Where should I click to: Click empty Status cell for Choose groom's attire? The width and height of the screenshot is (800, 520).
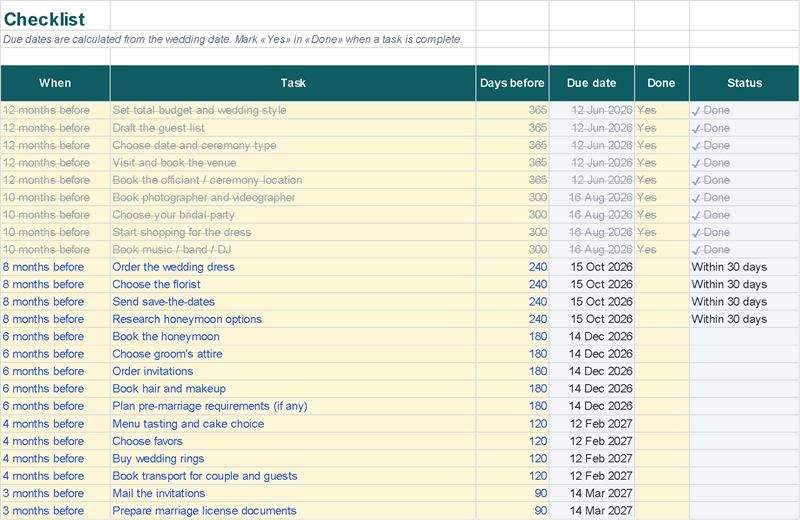744,354
